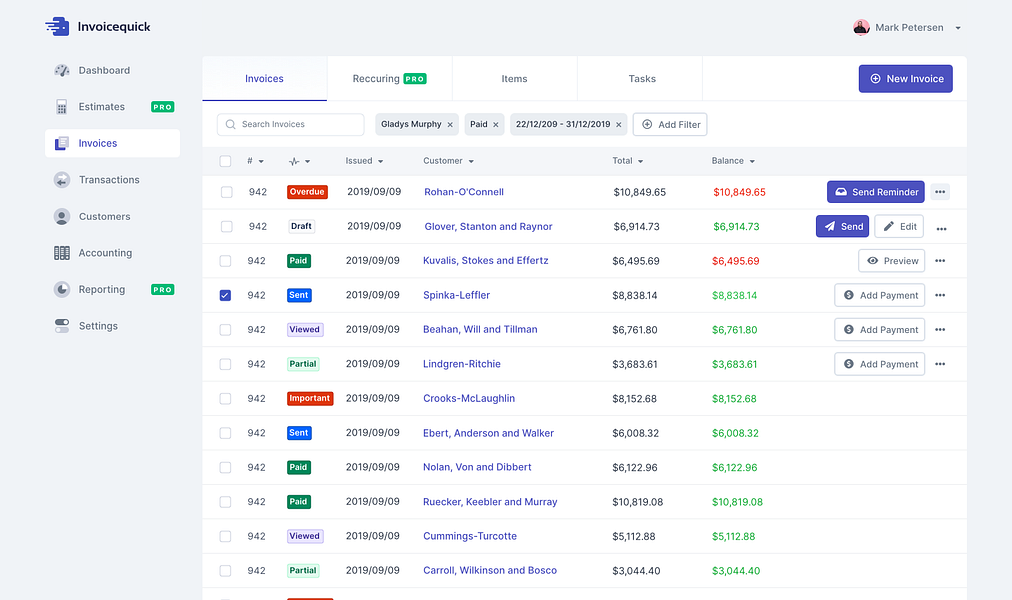Remove the Gladys Murphy filter chip
1012x600 pixels.
click(450, 125)
